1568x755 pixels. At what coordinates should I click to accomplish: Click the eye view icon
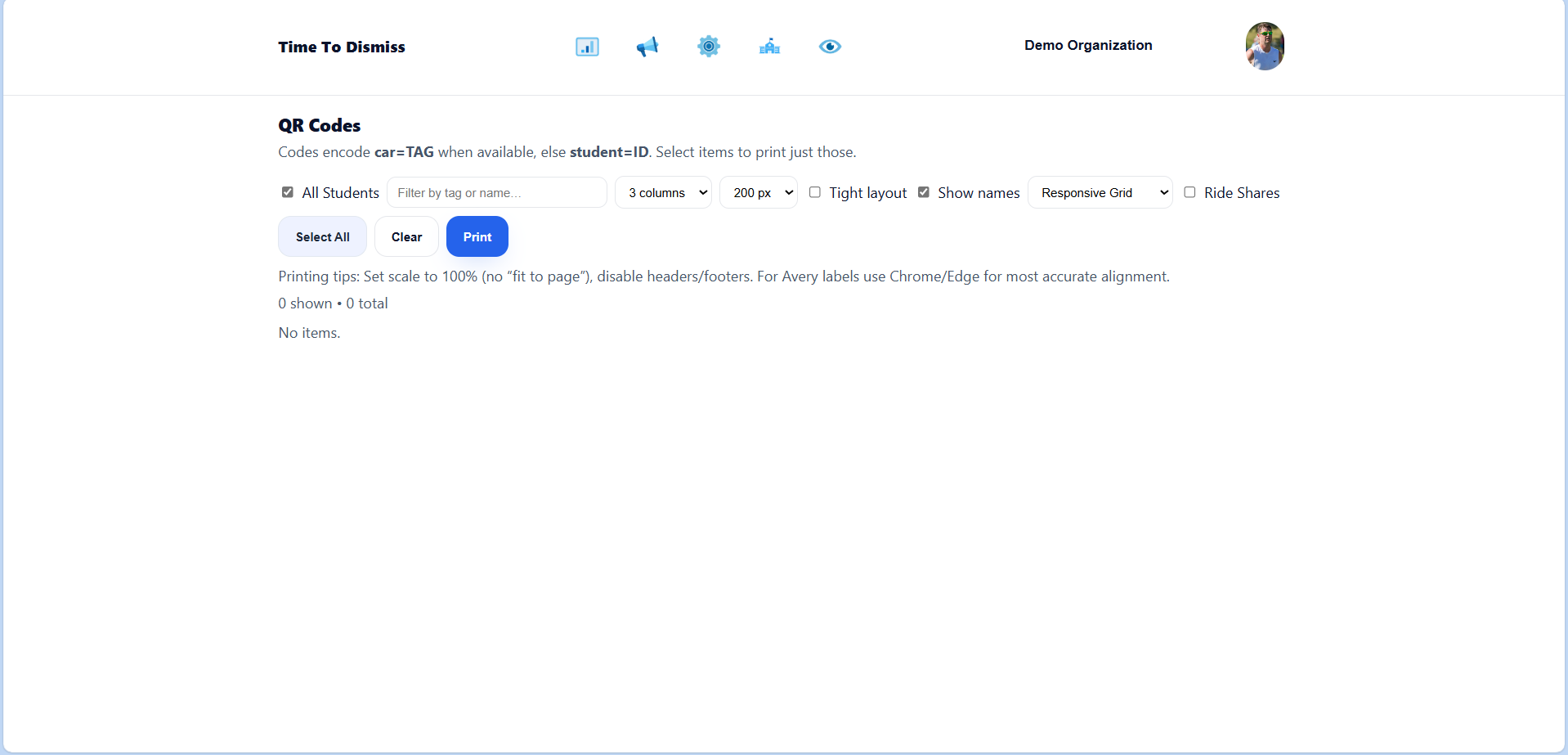coord(830,47)
